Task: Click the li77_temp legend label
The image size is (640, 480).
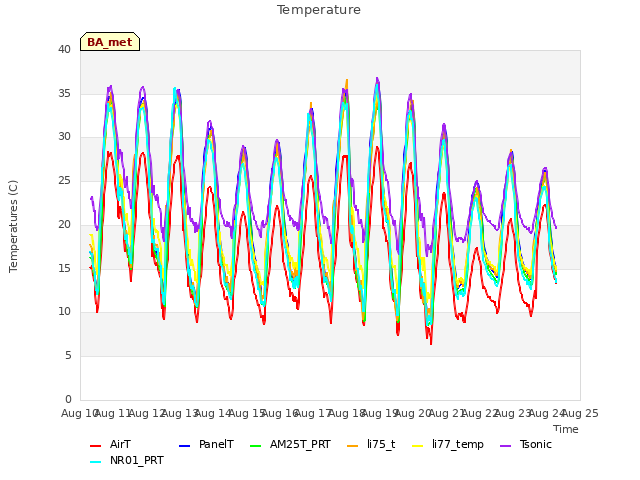Action: pyautogui.click(x=458, y=444)
